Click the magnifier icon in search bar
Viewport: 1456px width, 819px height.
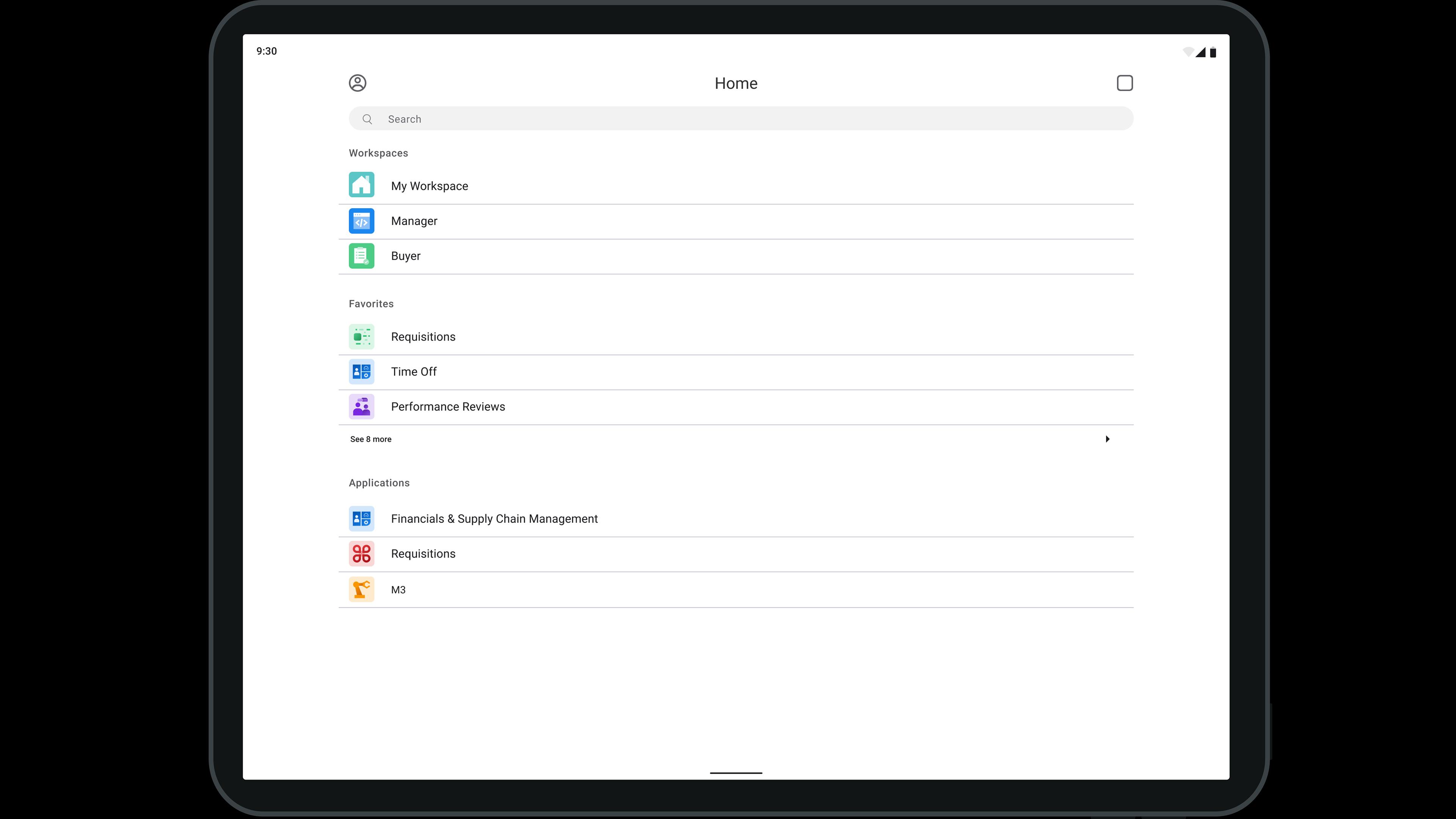pyautogui.click(x=367, y=119)
